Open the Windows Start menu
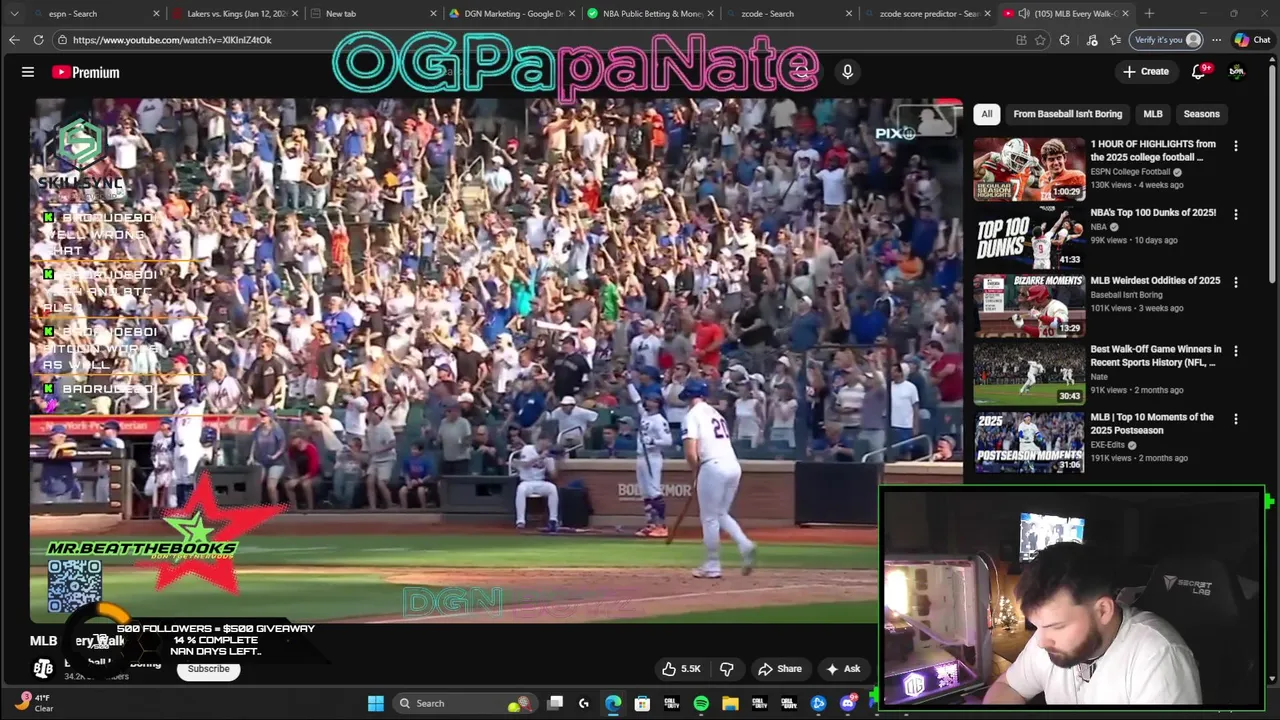Screen dimensions: 1280x720 376,703
